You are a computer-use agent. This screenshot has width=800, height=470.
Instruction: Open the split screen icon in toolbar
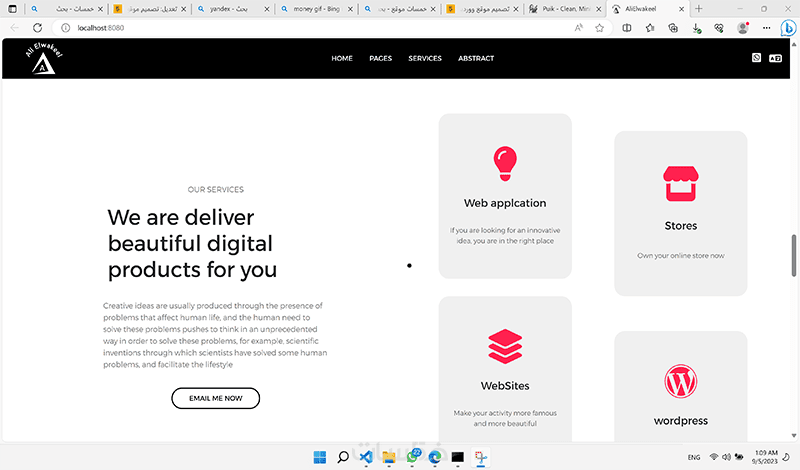click(627, 28)
